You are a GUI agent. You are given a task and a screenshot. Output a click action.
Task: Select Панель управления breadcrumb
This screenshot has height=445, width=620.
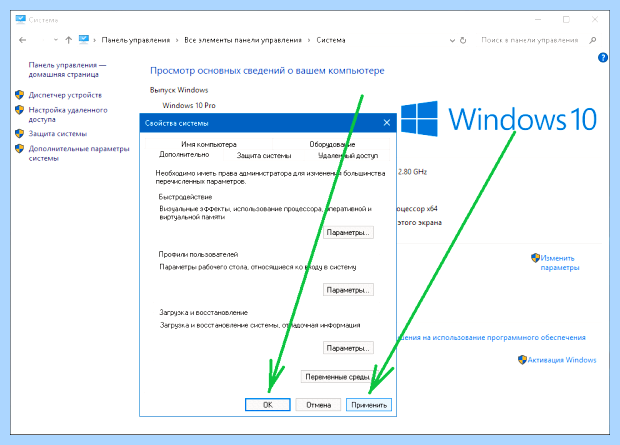(136, 40)
